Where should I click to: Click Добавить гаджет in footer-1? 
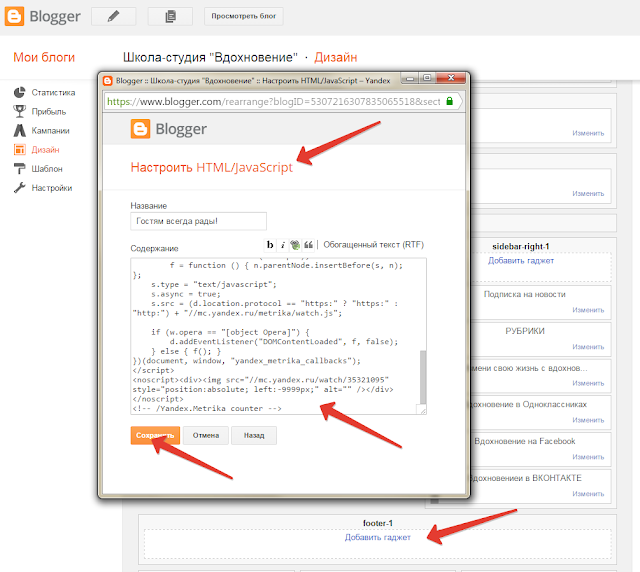(378, 537)
